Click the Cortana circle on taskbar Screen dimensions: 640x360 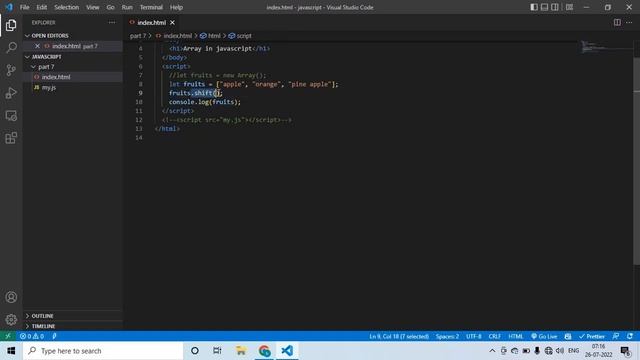(x=195, y=351)
